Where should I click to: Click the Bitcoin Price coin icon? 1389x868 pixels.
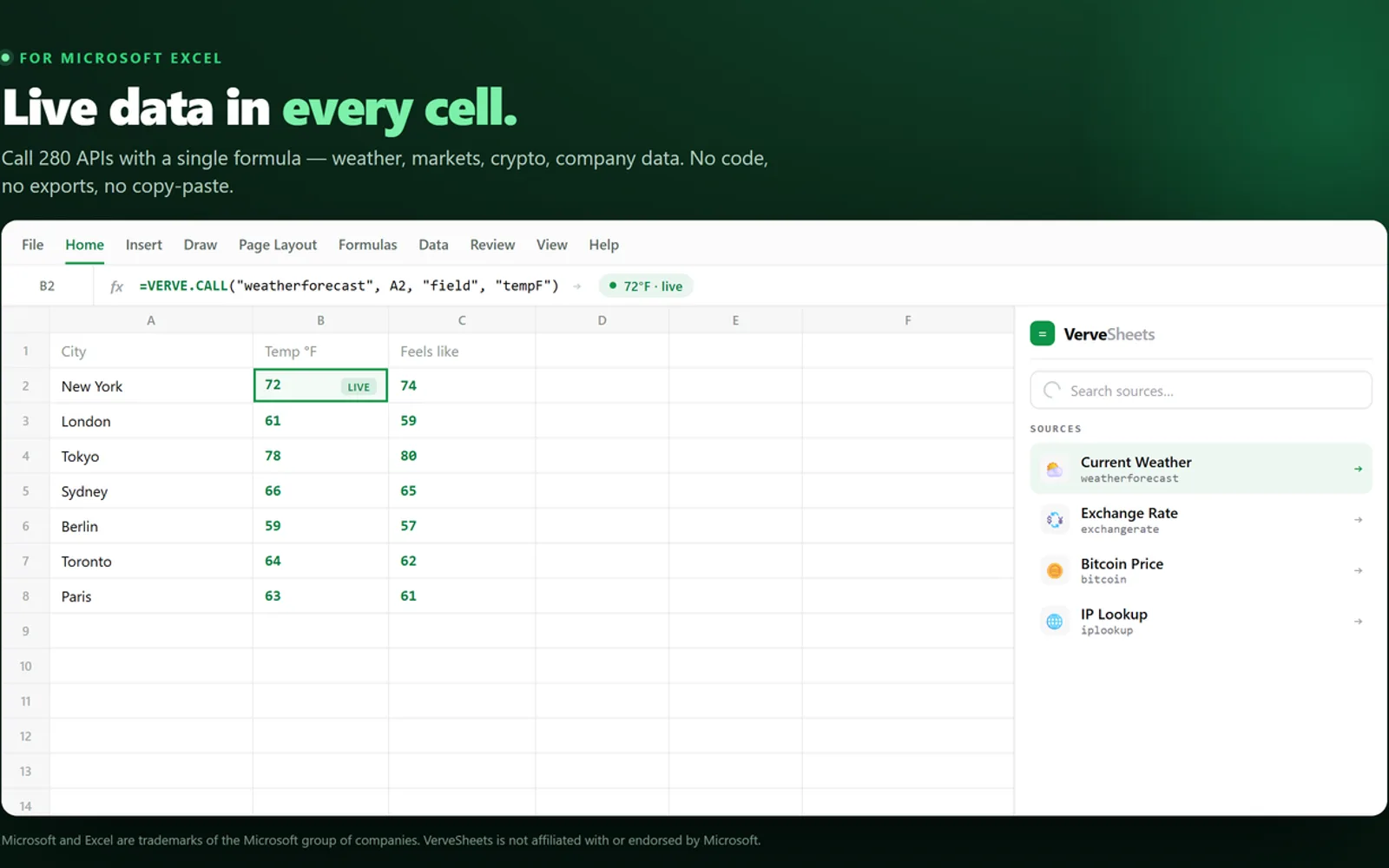[1054, 570]
